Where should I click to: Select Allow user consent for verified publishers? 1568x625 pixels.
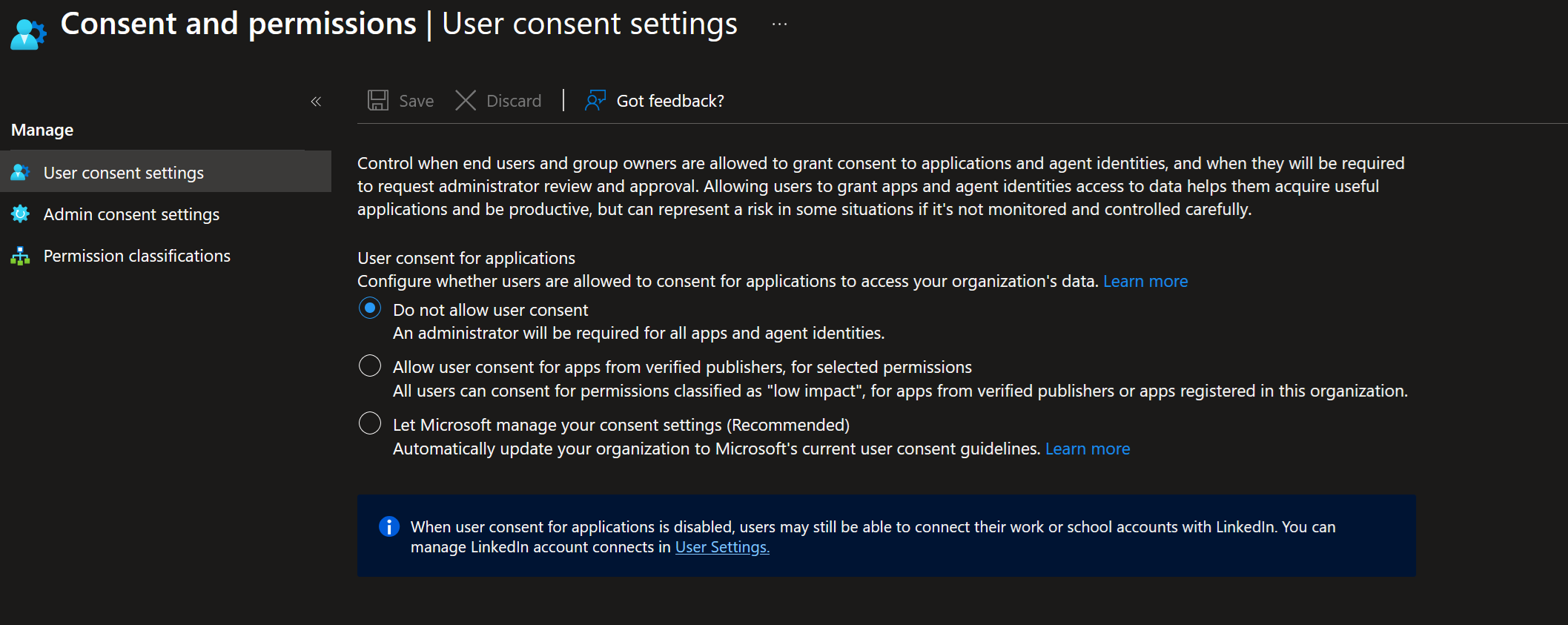click(370, 366)
